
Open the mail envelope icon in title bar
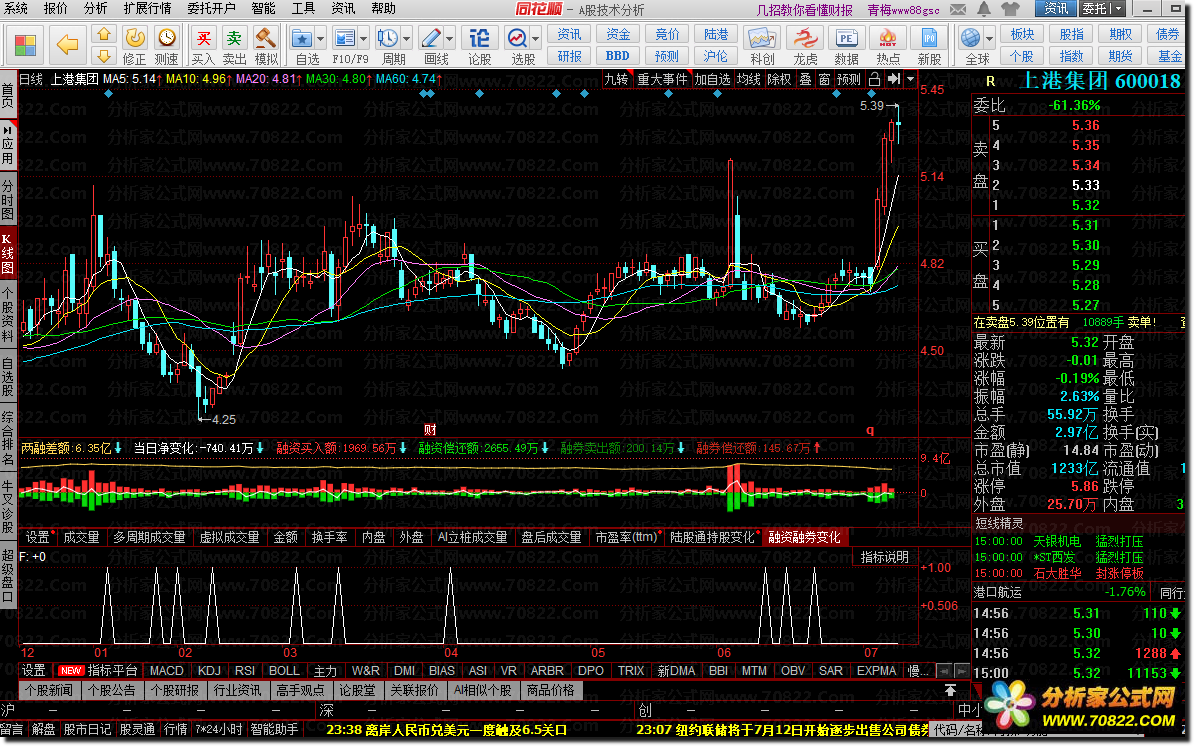tap(958, 9)
